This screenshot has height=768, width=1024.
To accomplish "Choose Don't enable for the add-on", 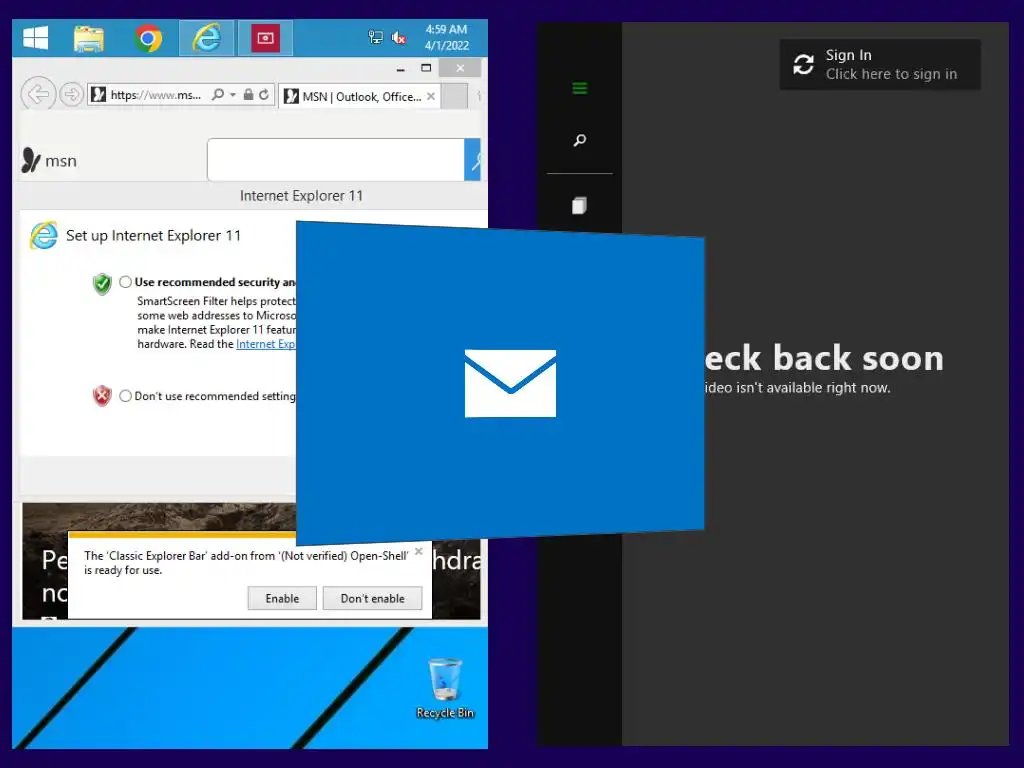I will tap(372, 598).
